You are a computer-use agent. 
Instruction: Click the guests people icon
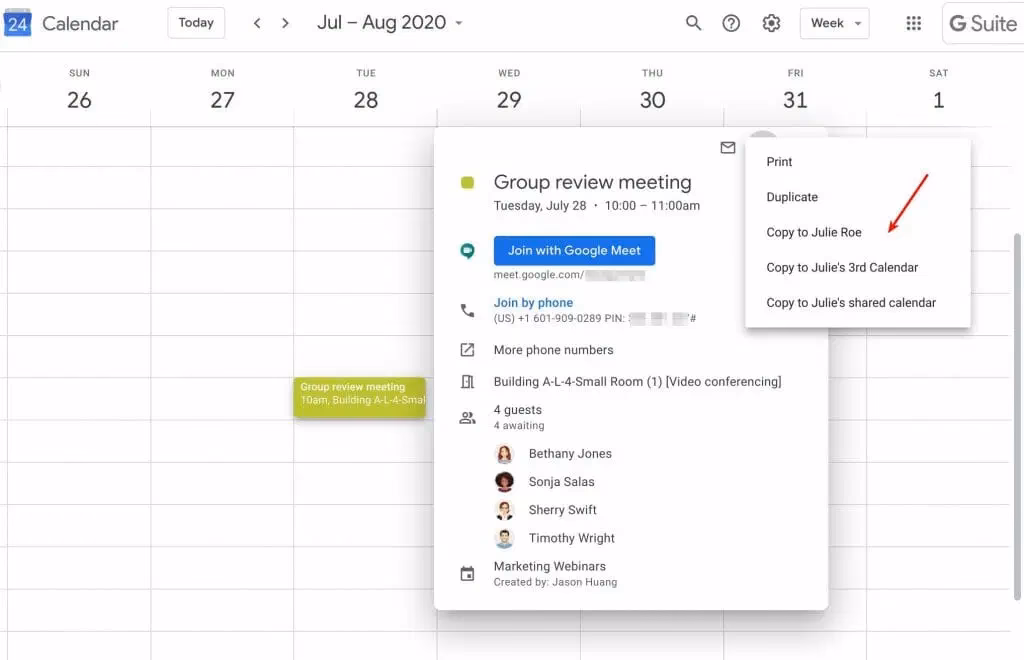click(467, 418)
